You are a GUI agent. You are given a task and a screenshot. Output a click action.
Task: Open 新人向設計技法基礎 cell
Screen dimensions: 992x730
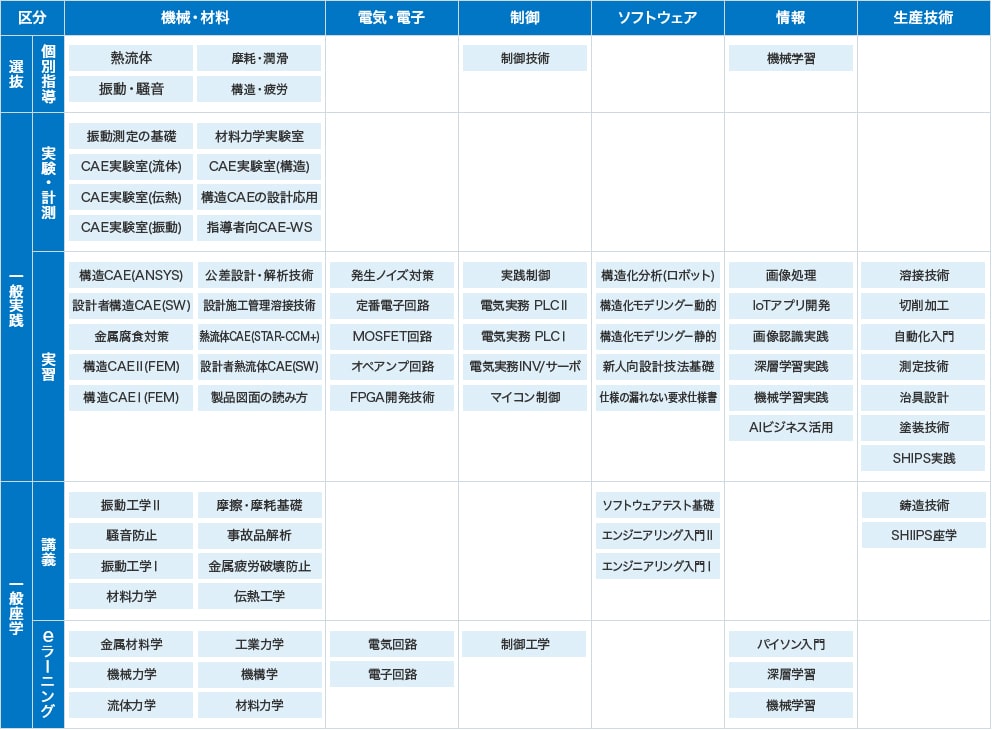(658, 366)
